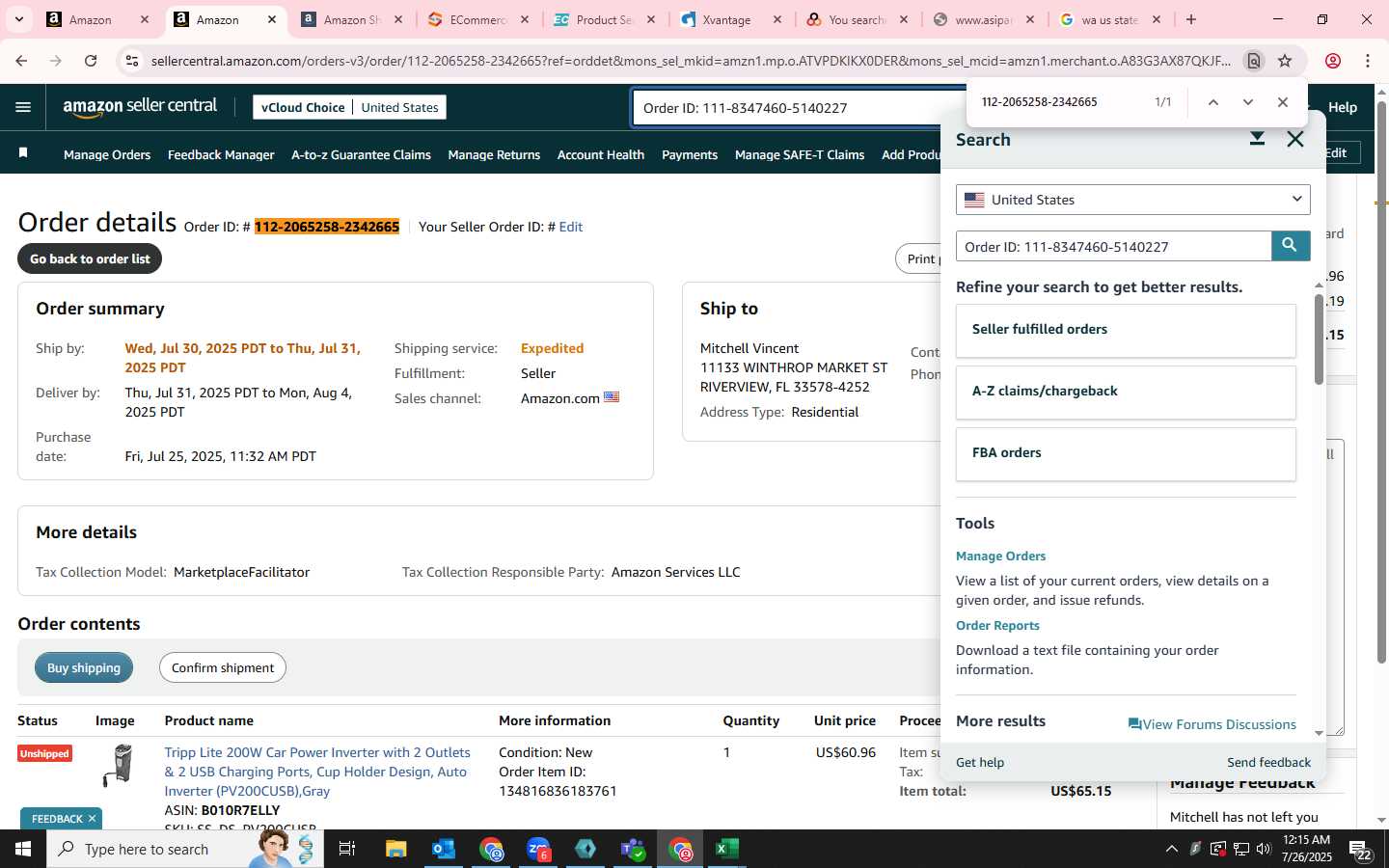
Task: Open Zoom from the taskbar
Action: click(x=538, y=849)
